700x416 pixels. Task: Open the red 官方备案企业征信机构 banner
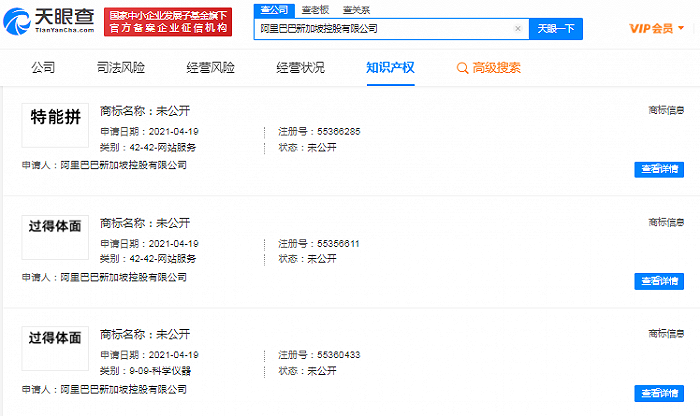coord(168,21)
